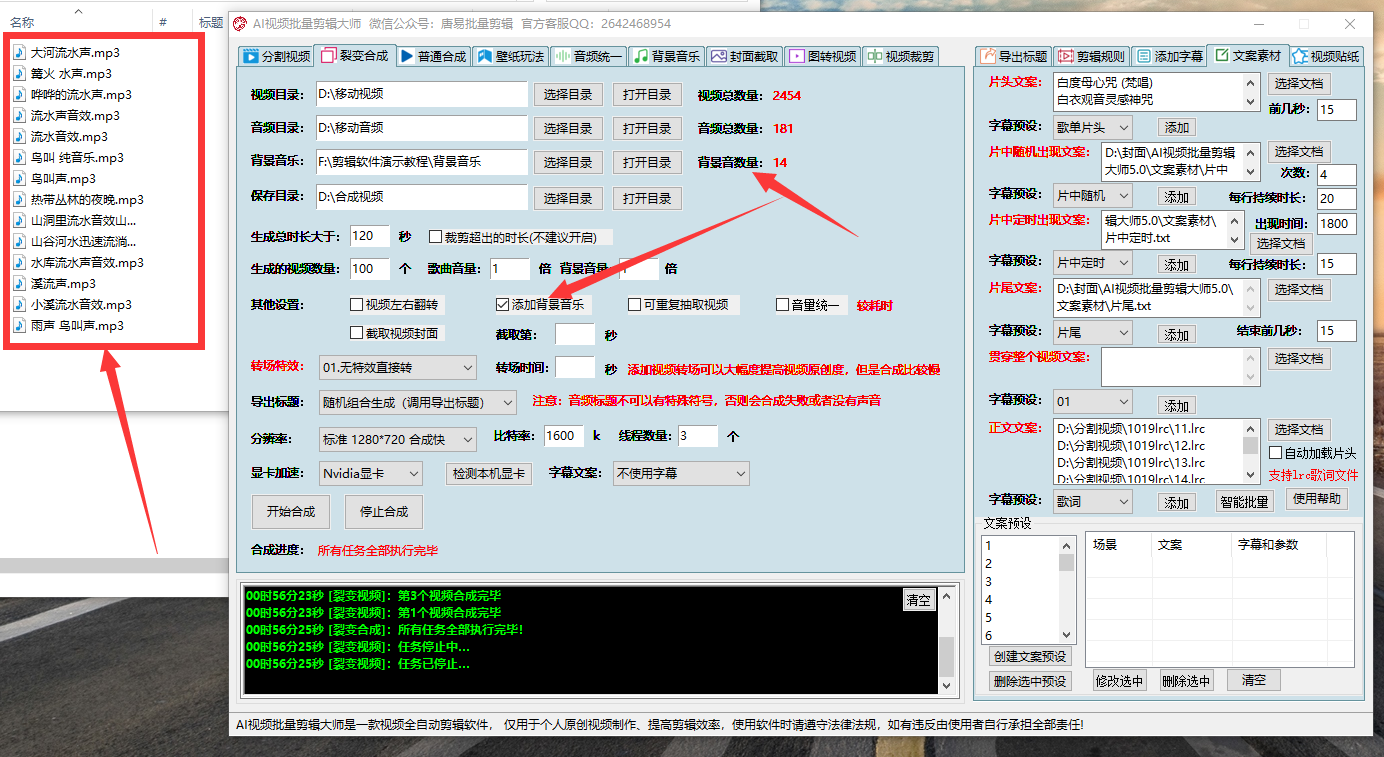Screen dimensions: 1384x757
Task: Click the 分割视频 tab icon
Action: coord(251,57)
